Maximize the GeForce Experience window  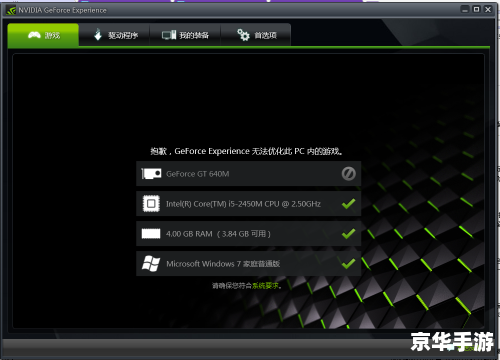[x=477, y=9]
